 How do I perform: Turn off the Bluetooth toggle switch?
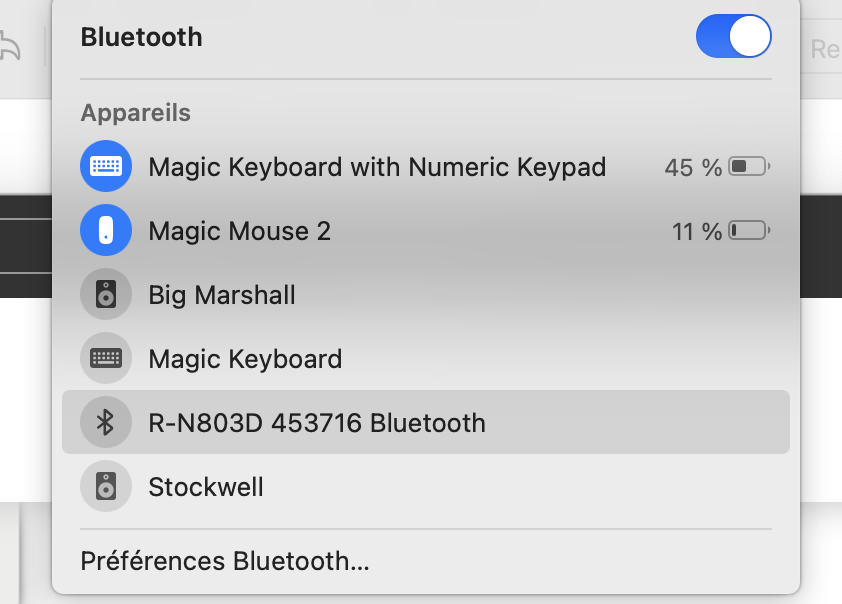733,38
